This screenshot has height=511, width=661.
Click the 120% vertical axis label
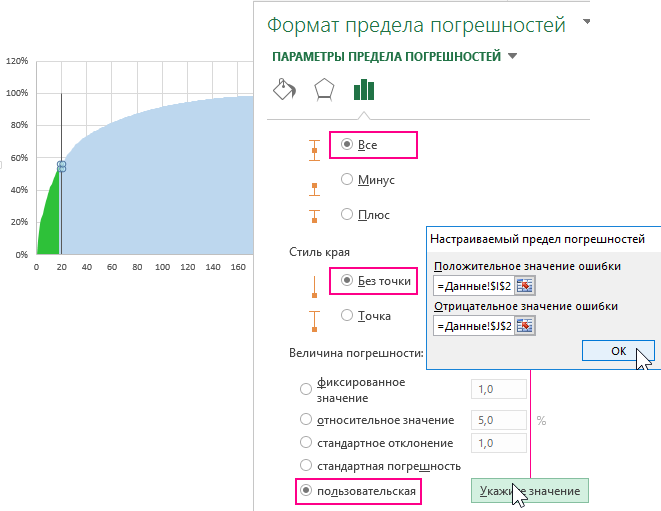17,61
